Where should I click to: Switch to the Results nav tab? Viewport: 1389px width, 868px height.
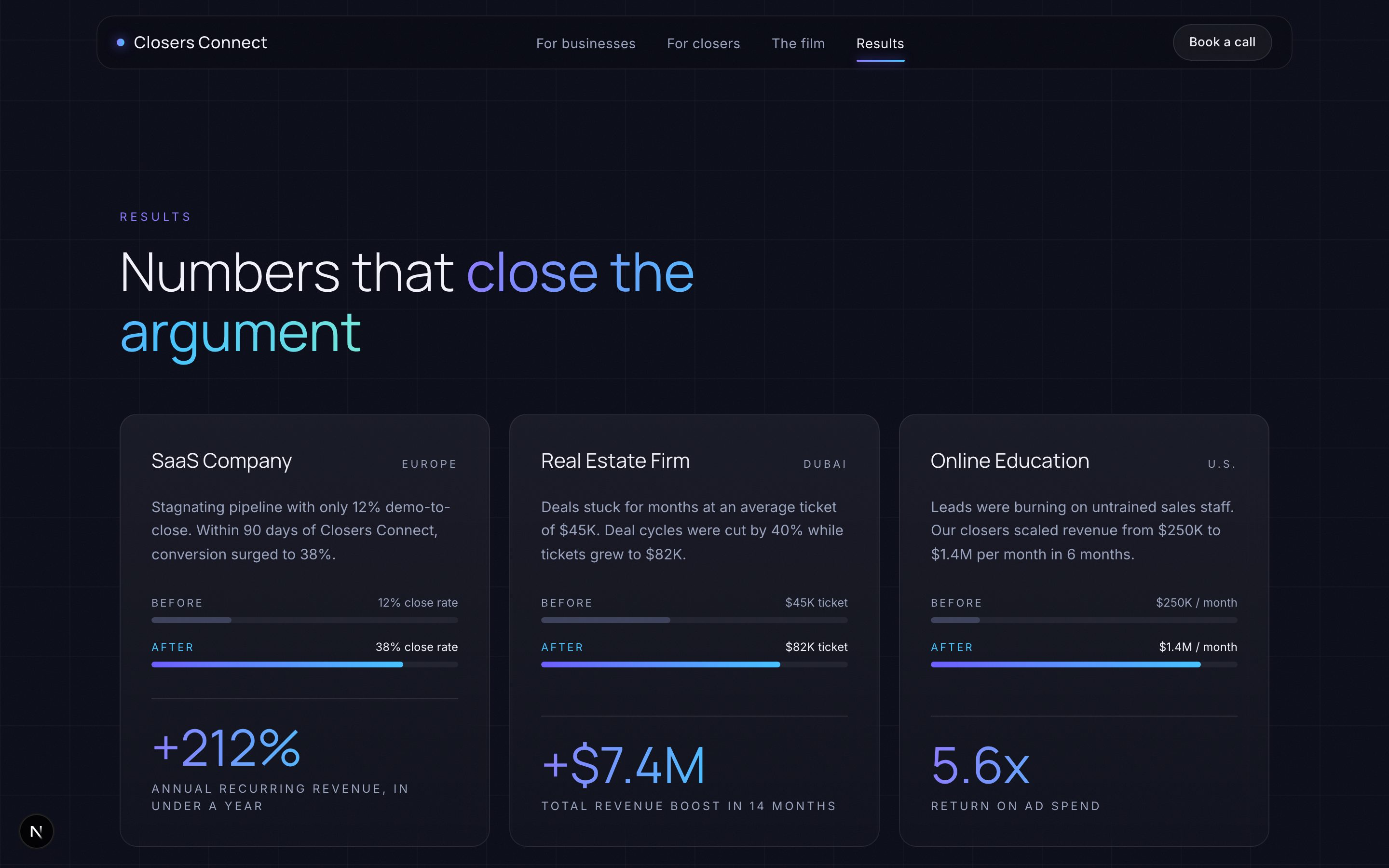pyautogui.click(x=880, y=43)
